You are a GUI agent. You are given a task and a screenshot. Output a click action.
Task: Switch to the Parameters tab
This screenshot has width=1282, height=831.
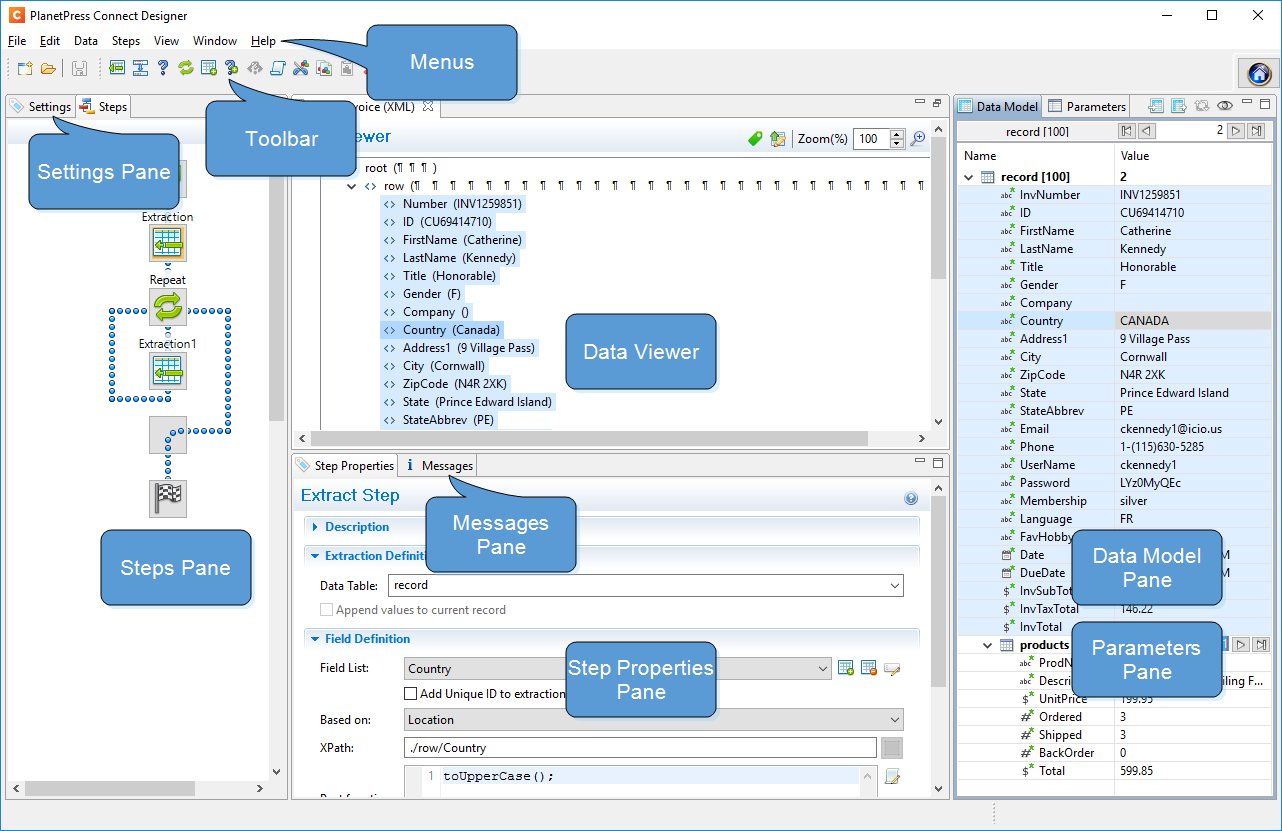(1087, 106)
